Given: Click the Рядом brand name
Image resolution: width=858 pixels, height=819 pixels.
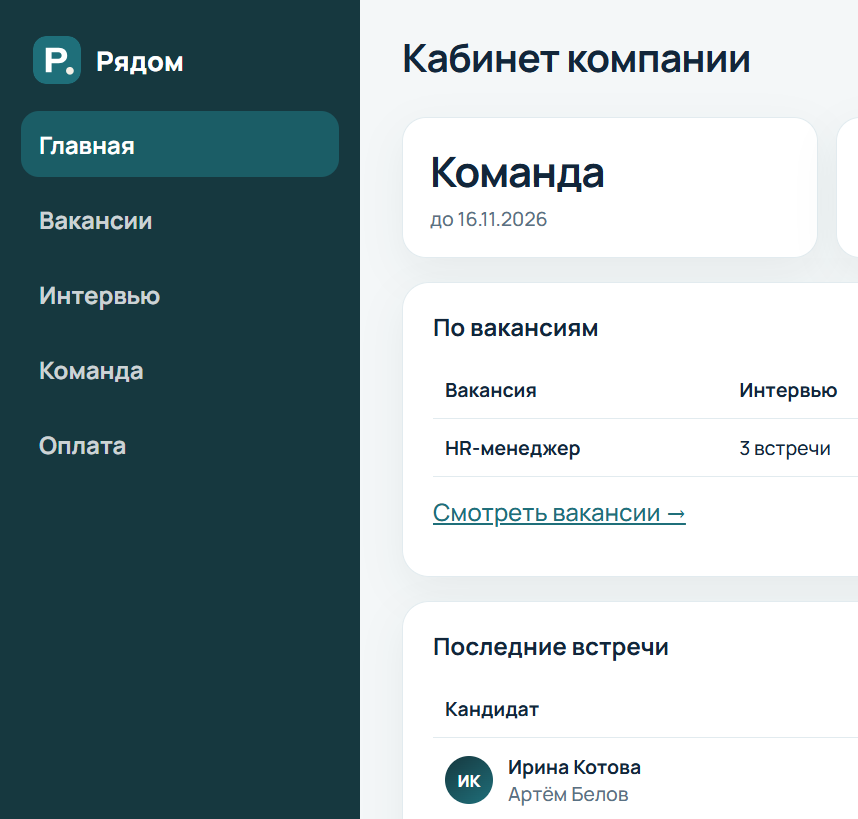Looking at the screenshot, I should point(140,62).
